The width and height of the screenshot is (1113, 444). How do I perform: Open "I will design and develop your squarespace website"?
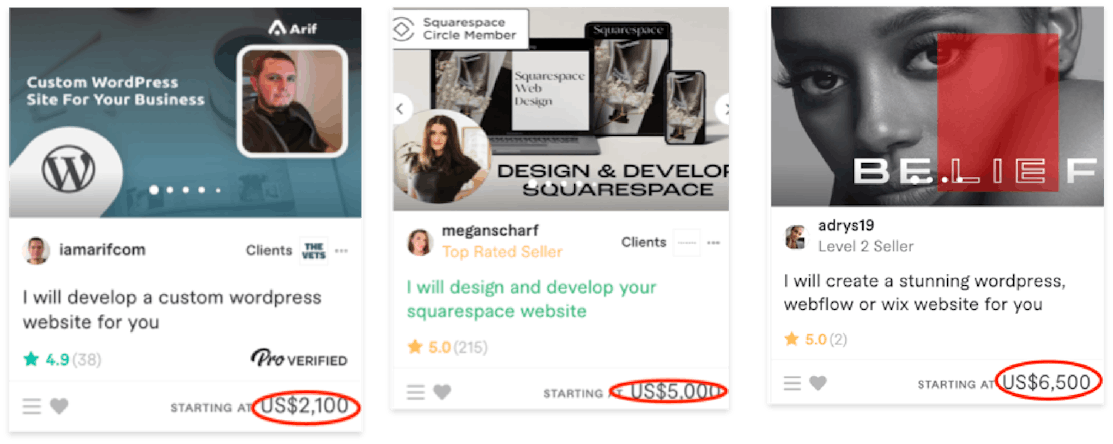tap(532, 299)
